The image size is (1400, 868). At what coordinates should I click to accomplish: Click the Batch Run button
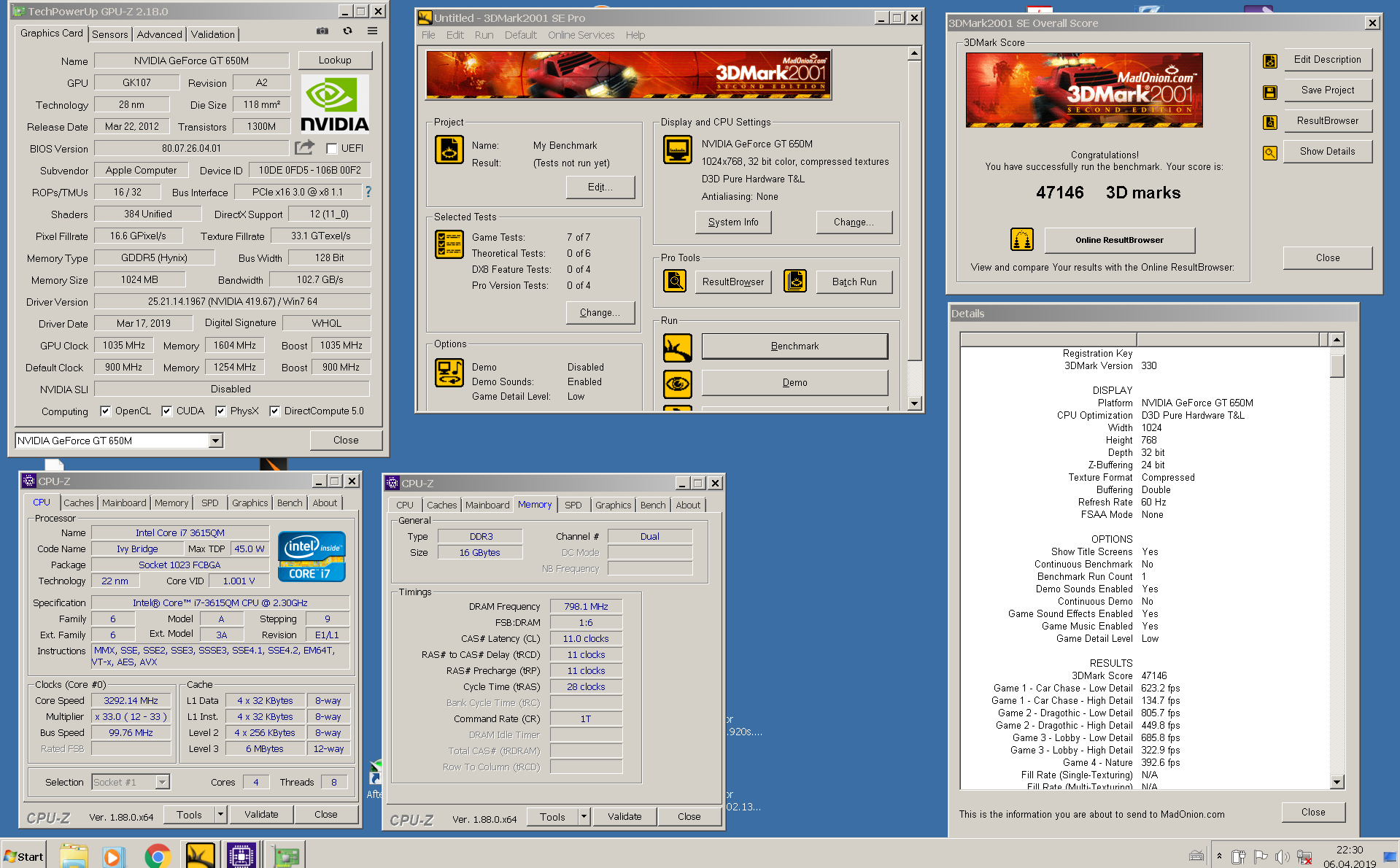854,282
